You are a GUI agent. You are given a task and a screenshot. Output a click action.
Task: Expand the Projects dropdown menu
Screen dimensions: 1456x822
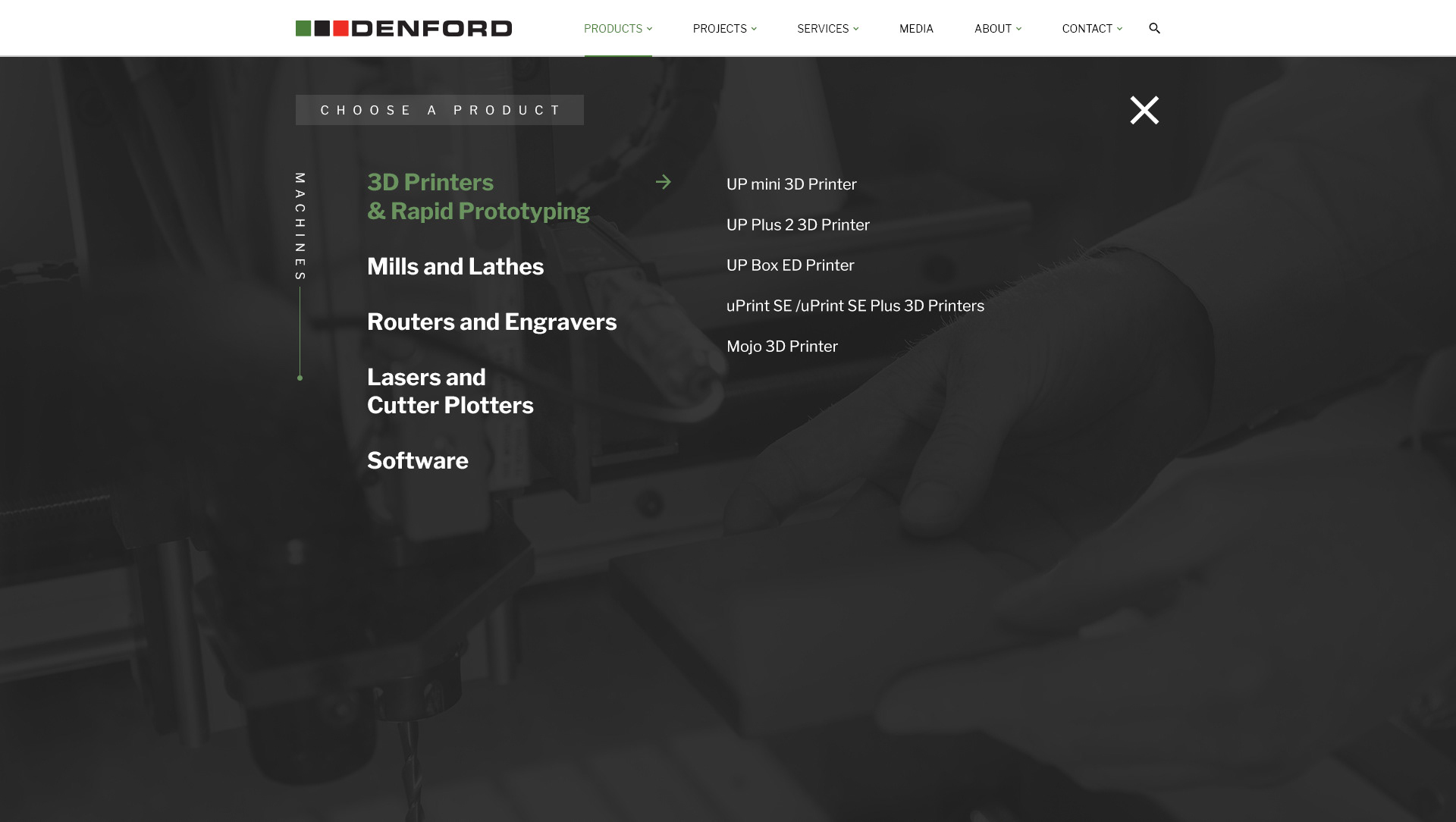[x=724, y=28]
